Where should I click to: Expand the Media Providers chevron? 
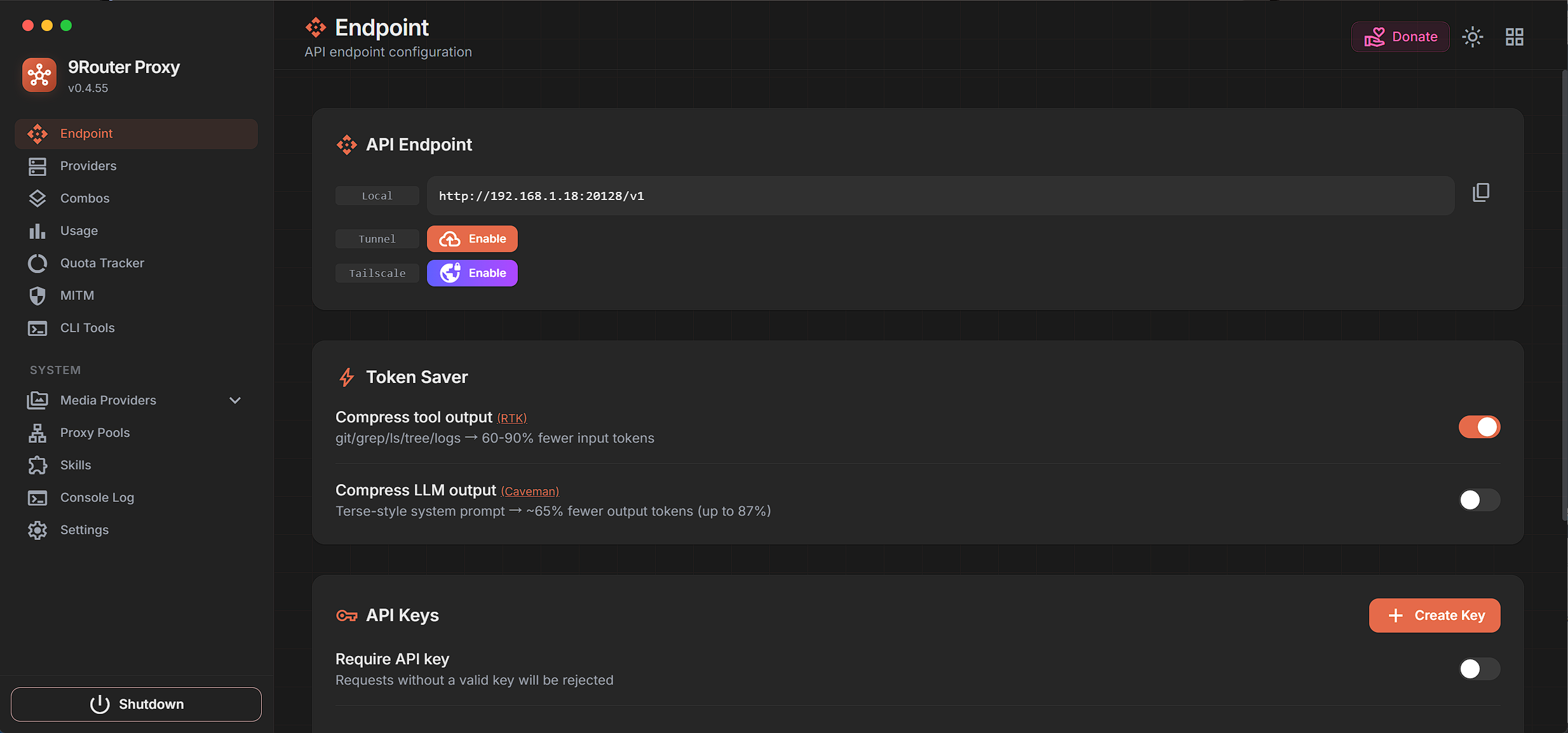click(235, 400)
